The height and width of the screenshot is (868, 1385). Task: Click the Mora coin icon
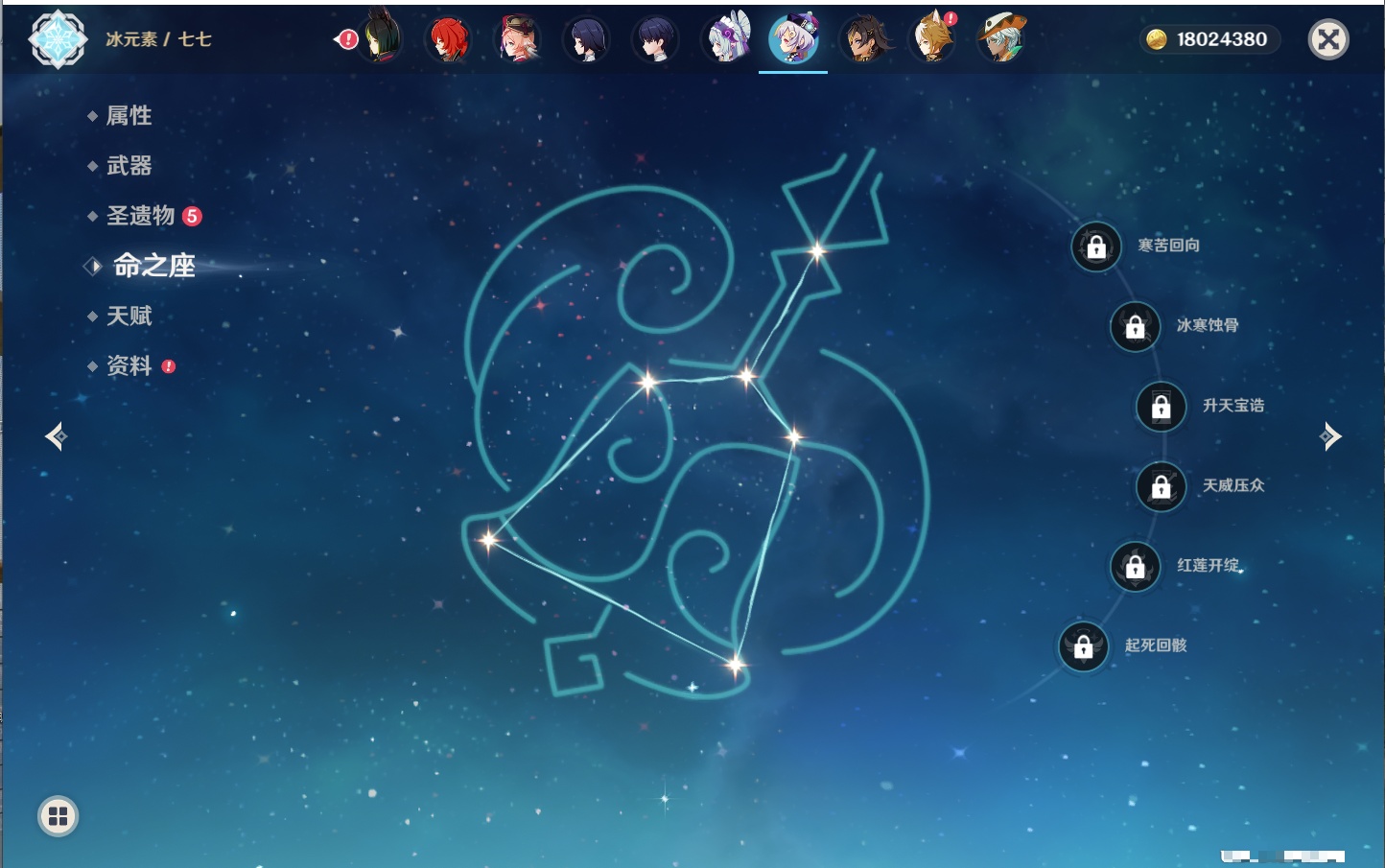pyautogui.click(x=1157, y=39)
